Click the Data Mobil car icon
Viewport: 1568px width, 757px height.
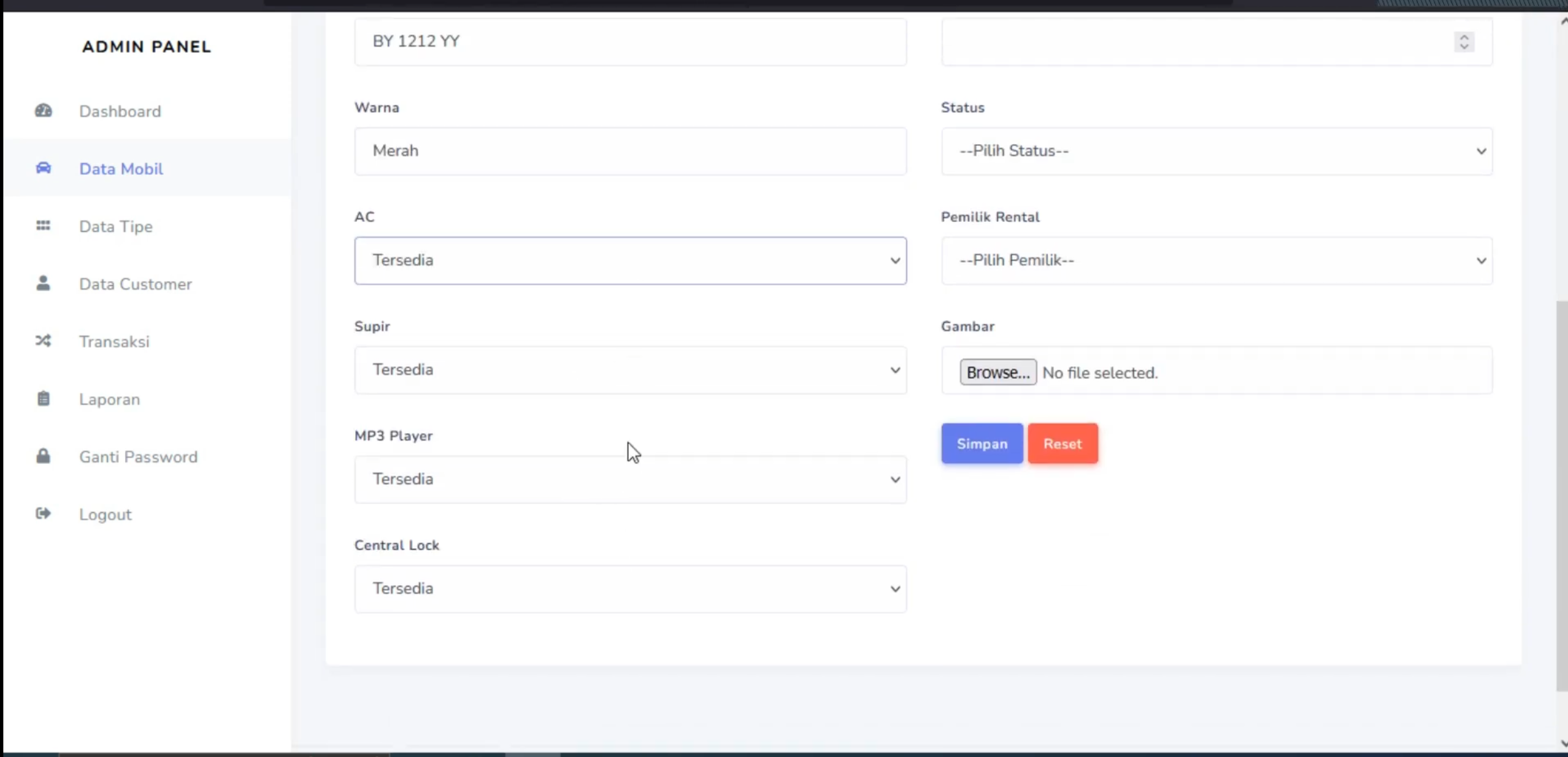44,168
